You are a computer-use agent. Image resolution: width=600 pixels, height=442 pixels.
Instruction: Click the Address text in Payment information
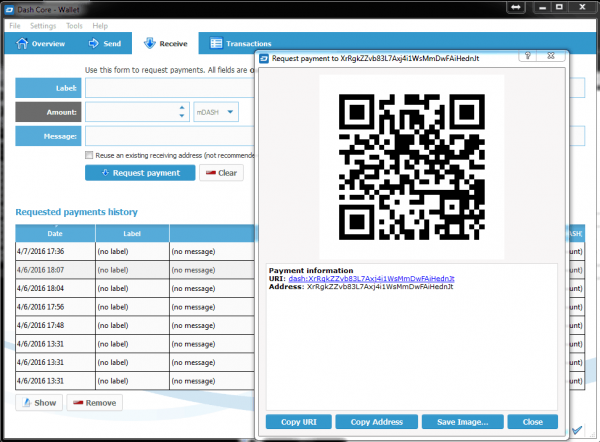(380, 287)
